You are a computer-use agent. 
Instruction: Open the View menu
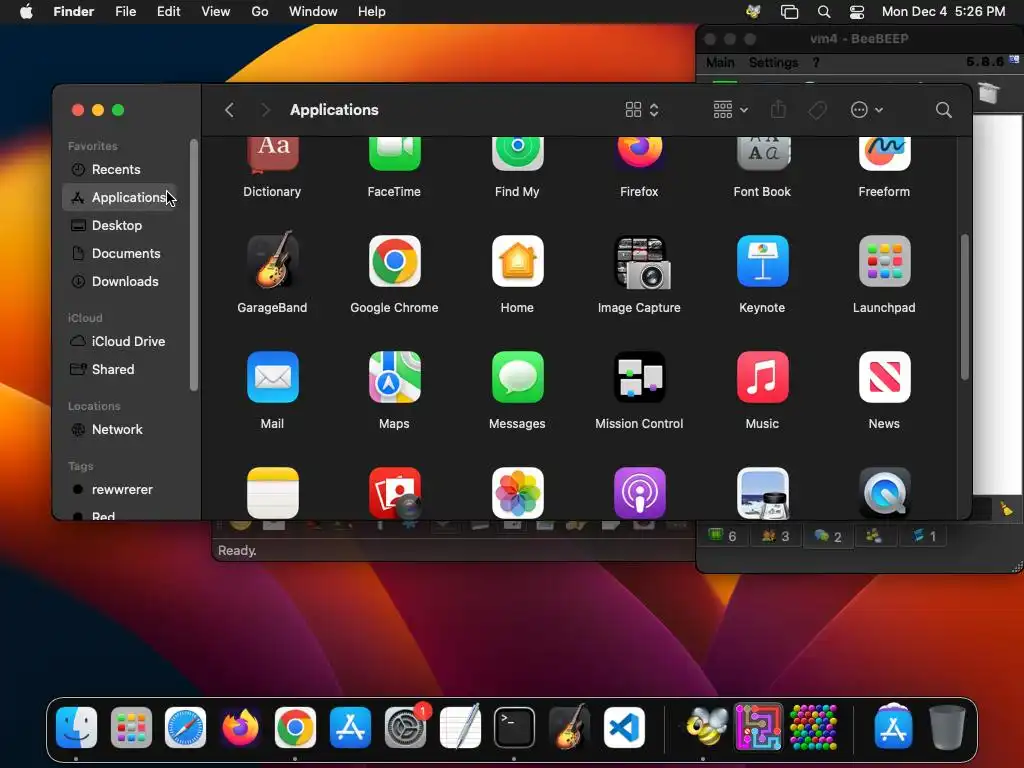(216, 12)
